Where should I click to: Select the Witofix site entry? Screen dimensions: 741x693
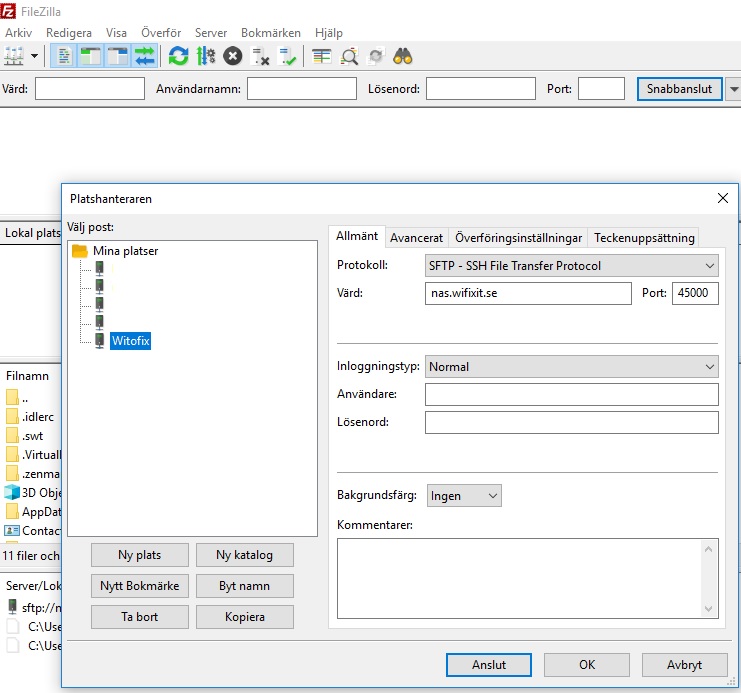click(130, 341)
